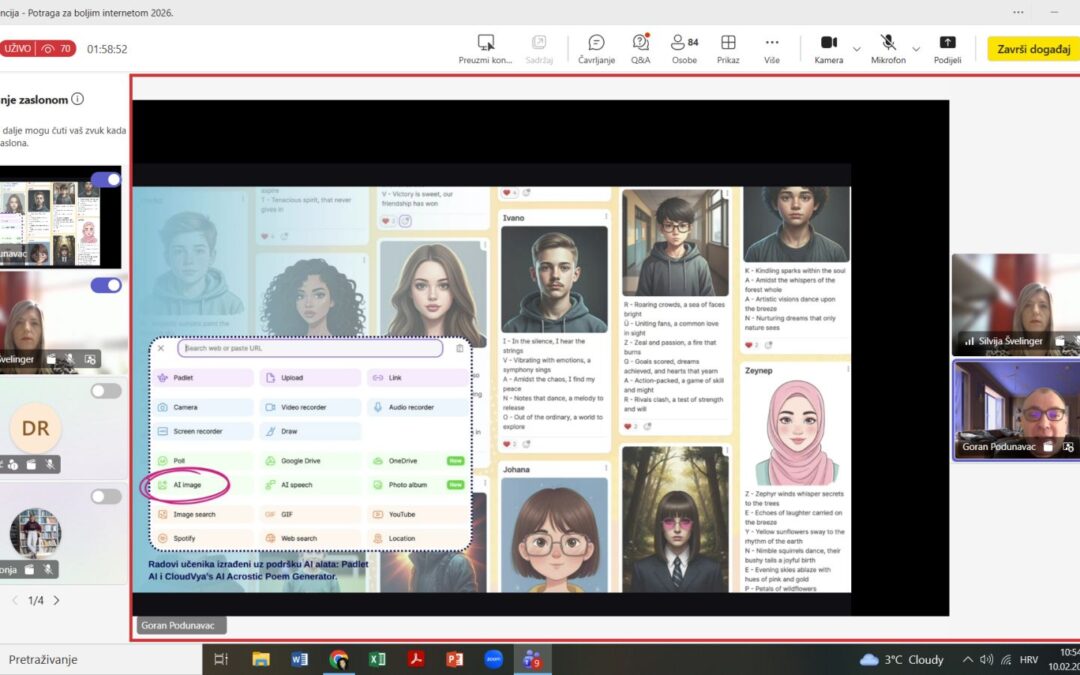Open Excel from the Windows taskbar

[x=377, y=659]
